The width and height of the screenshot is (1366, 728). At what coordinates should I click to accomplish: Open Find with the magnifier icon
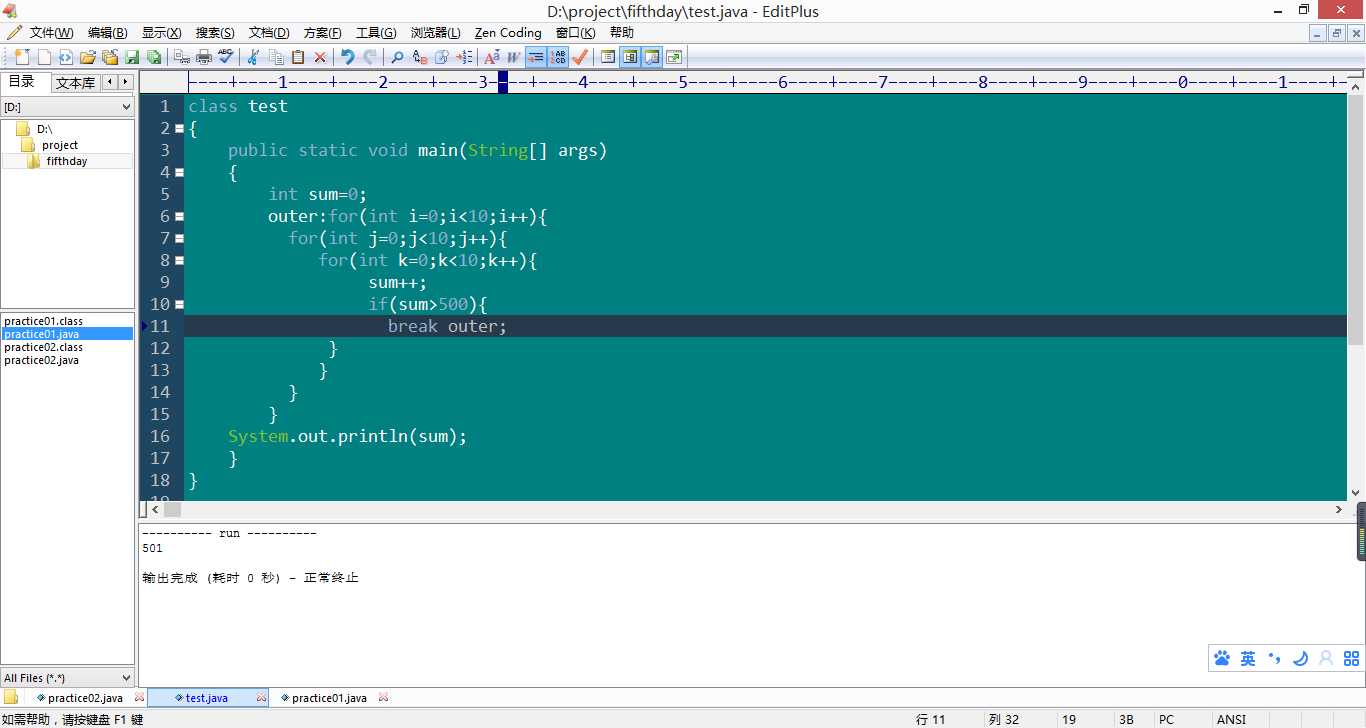pos(397,57)
